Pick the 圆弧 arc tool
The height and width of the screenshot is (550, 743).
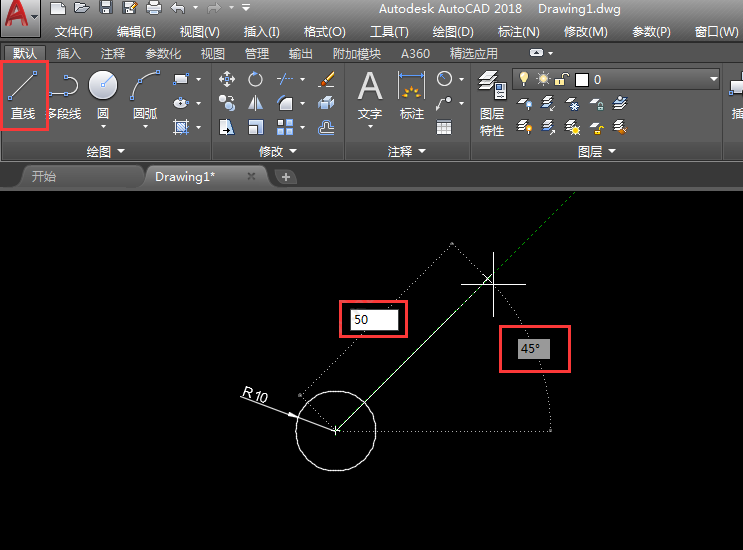tap(145, 94)
